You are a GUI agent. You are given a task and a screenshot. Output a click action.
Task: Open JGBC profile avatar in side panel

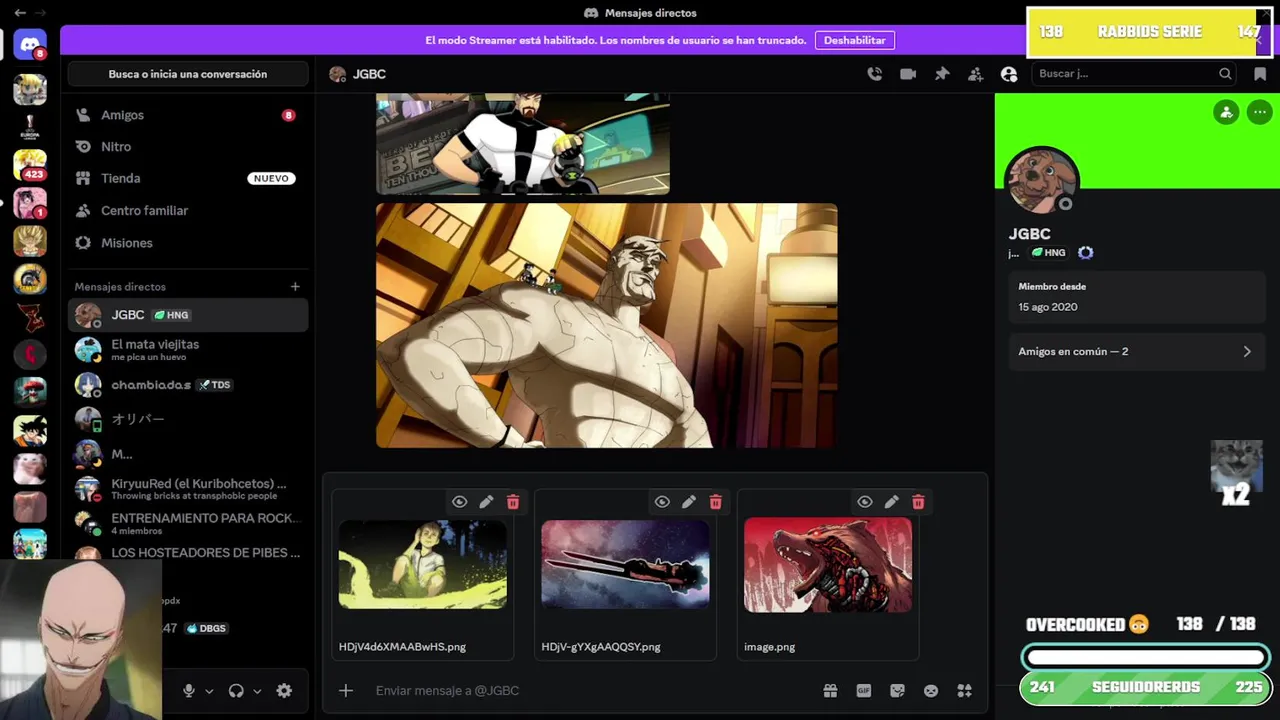1041,181
